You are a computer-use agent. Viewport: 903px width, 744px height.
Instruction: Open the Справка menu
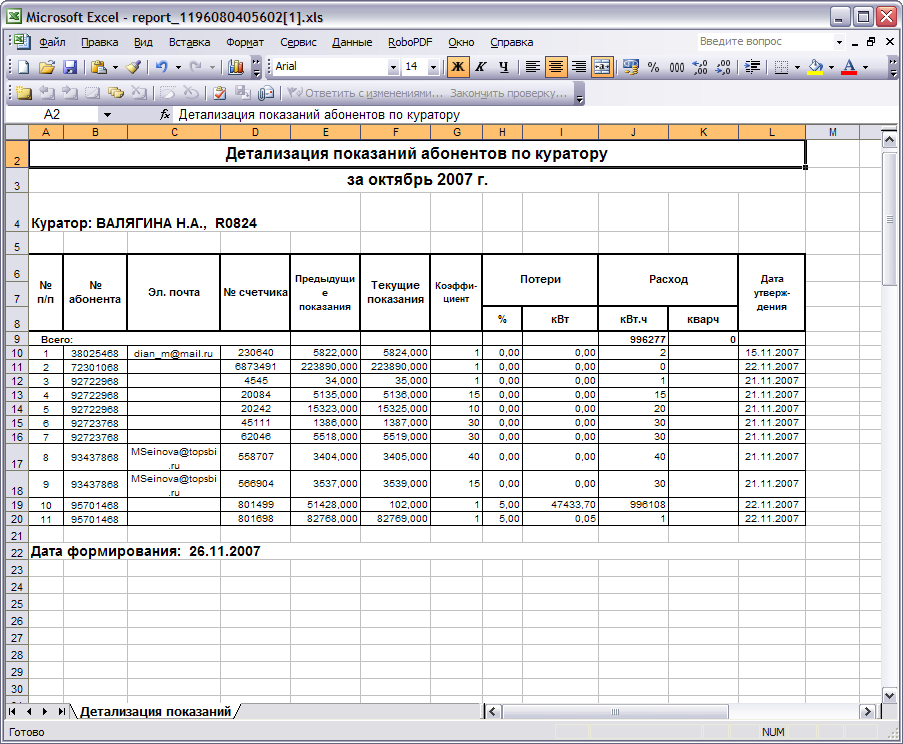click(511, 42)
